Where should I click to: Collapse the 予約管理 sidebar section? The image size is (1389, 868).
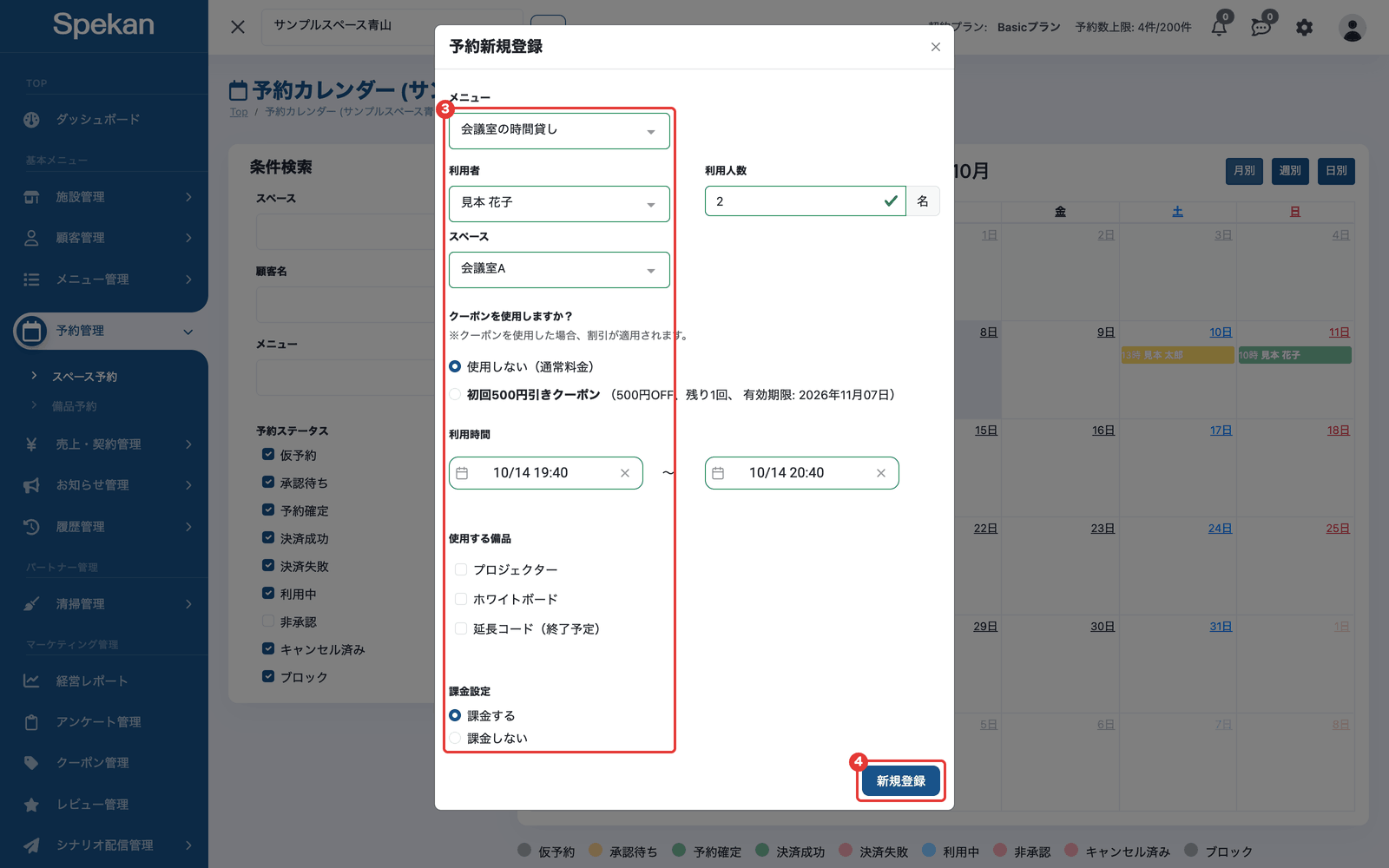(188, 332)
